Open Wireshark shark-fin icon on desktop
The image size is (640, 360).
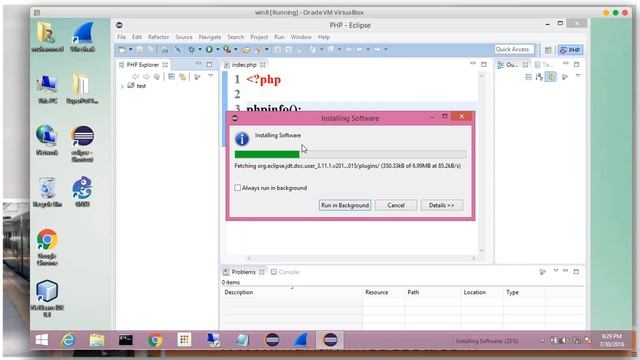tap(82, 37)
